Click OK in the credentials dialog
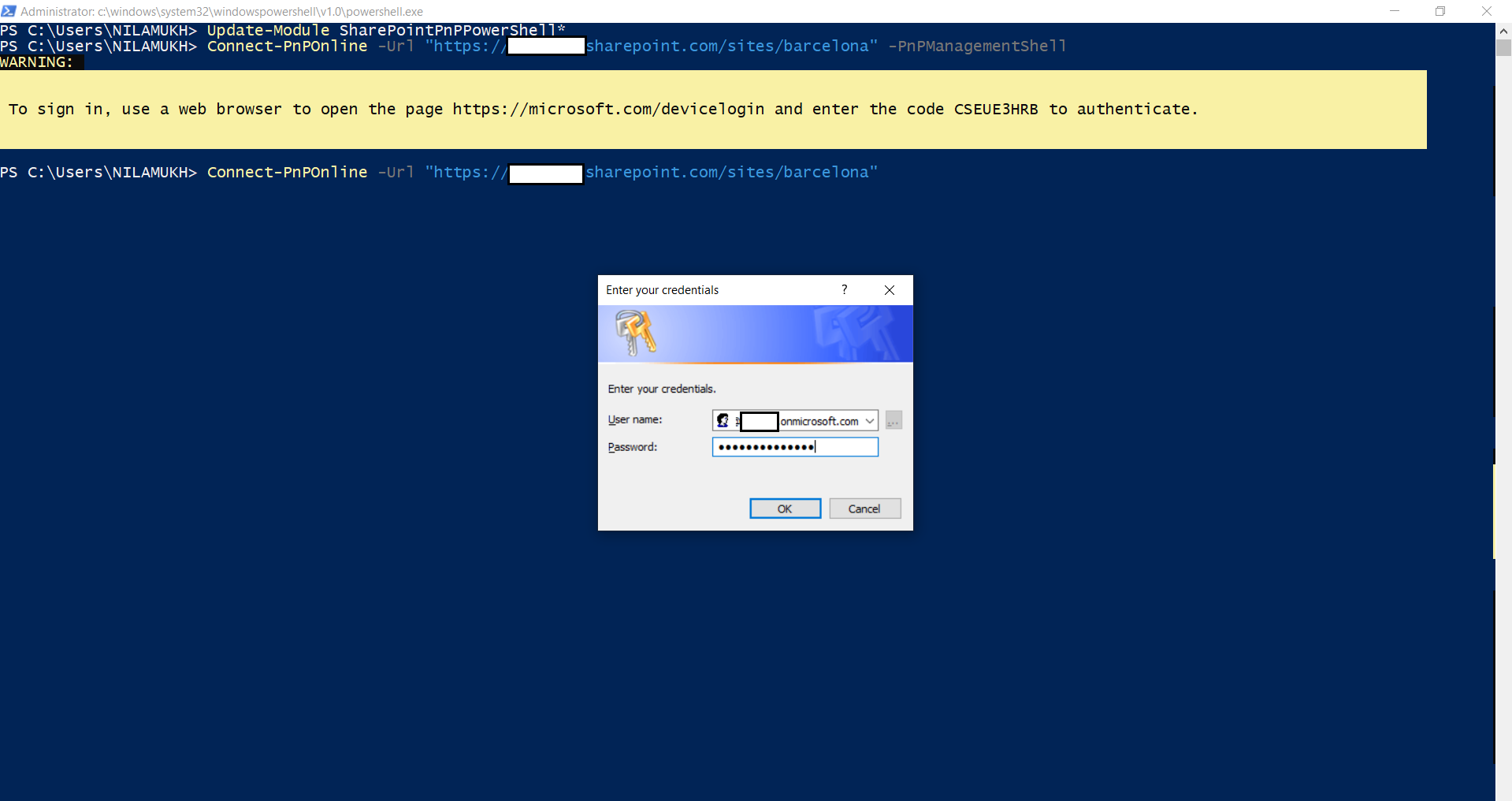 785,509
